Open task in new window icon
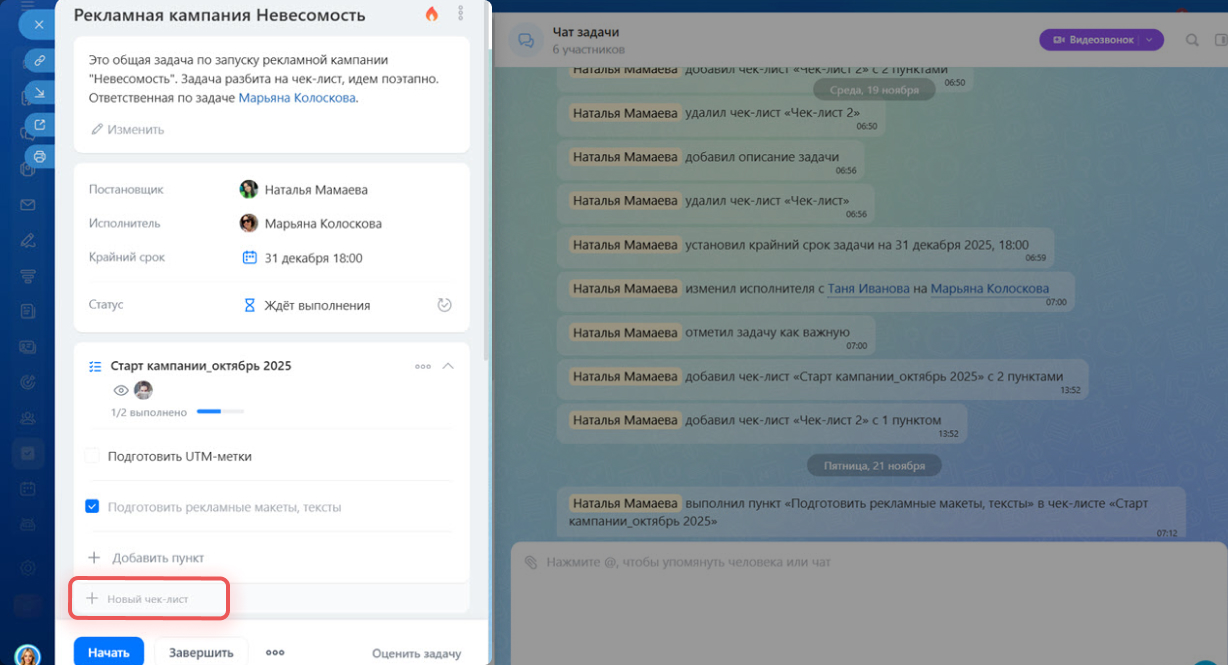This screenshot has height=665, width=1228. click(x=40, y=125)
